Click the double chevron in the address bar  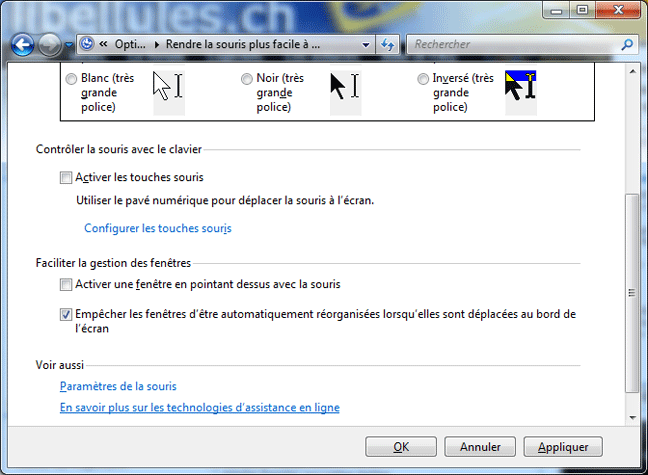click(x=103, y=44)
